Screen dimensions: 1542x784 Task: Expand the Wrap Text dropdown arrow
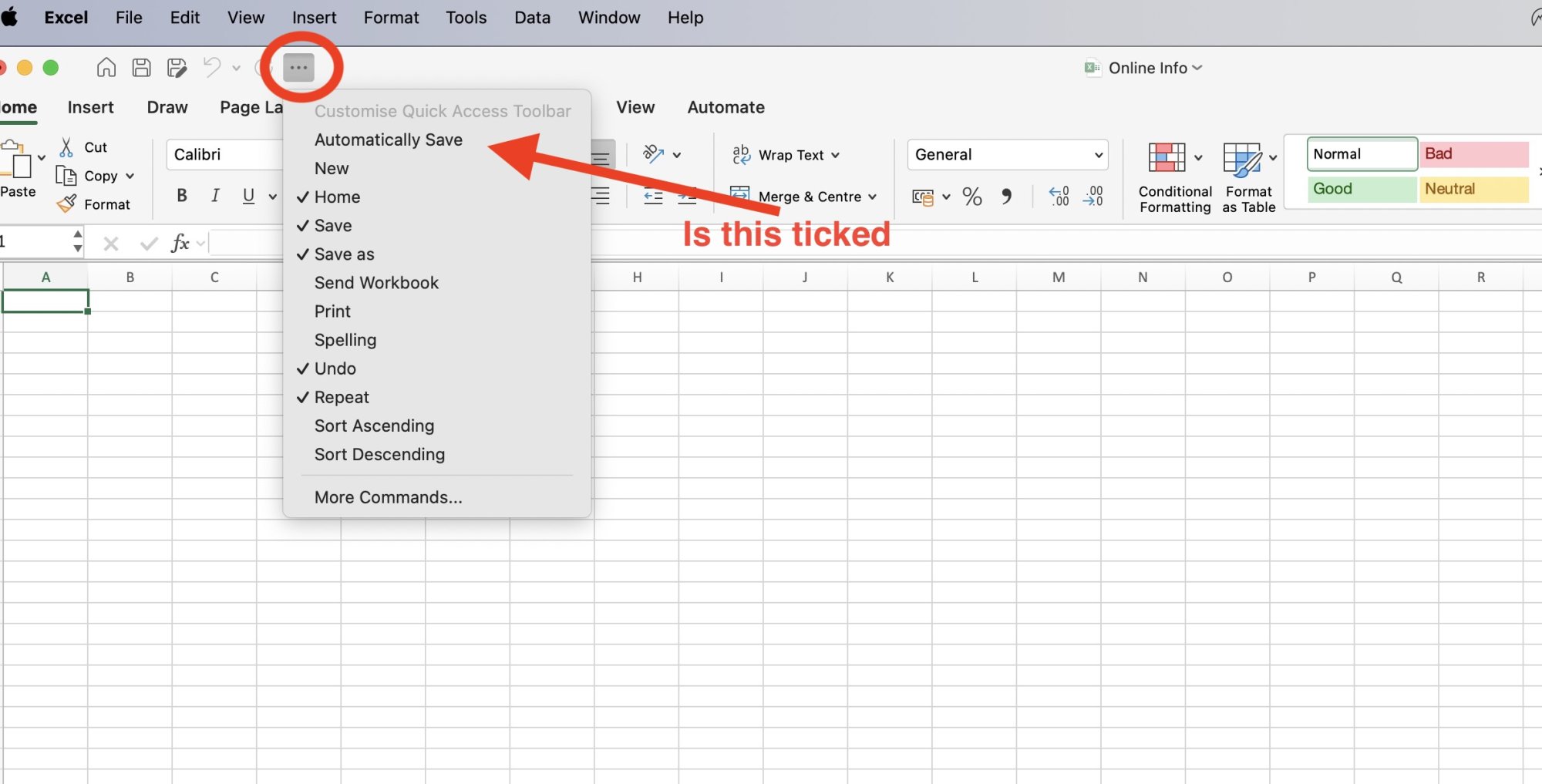pos(835,155)
